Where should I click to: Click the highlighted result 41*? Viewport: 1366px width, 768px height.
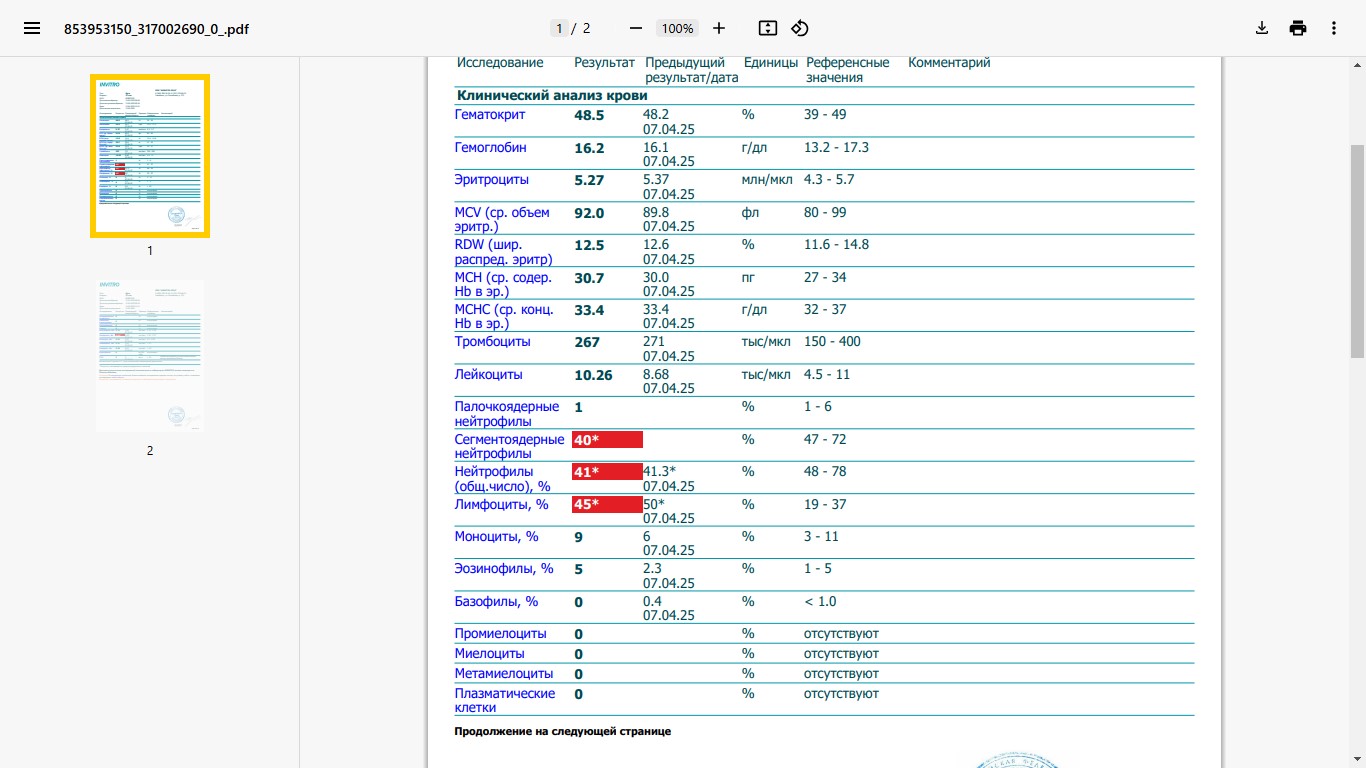coord(607,472)
